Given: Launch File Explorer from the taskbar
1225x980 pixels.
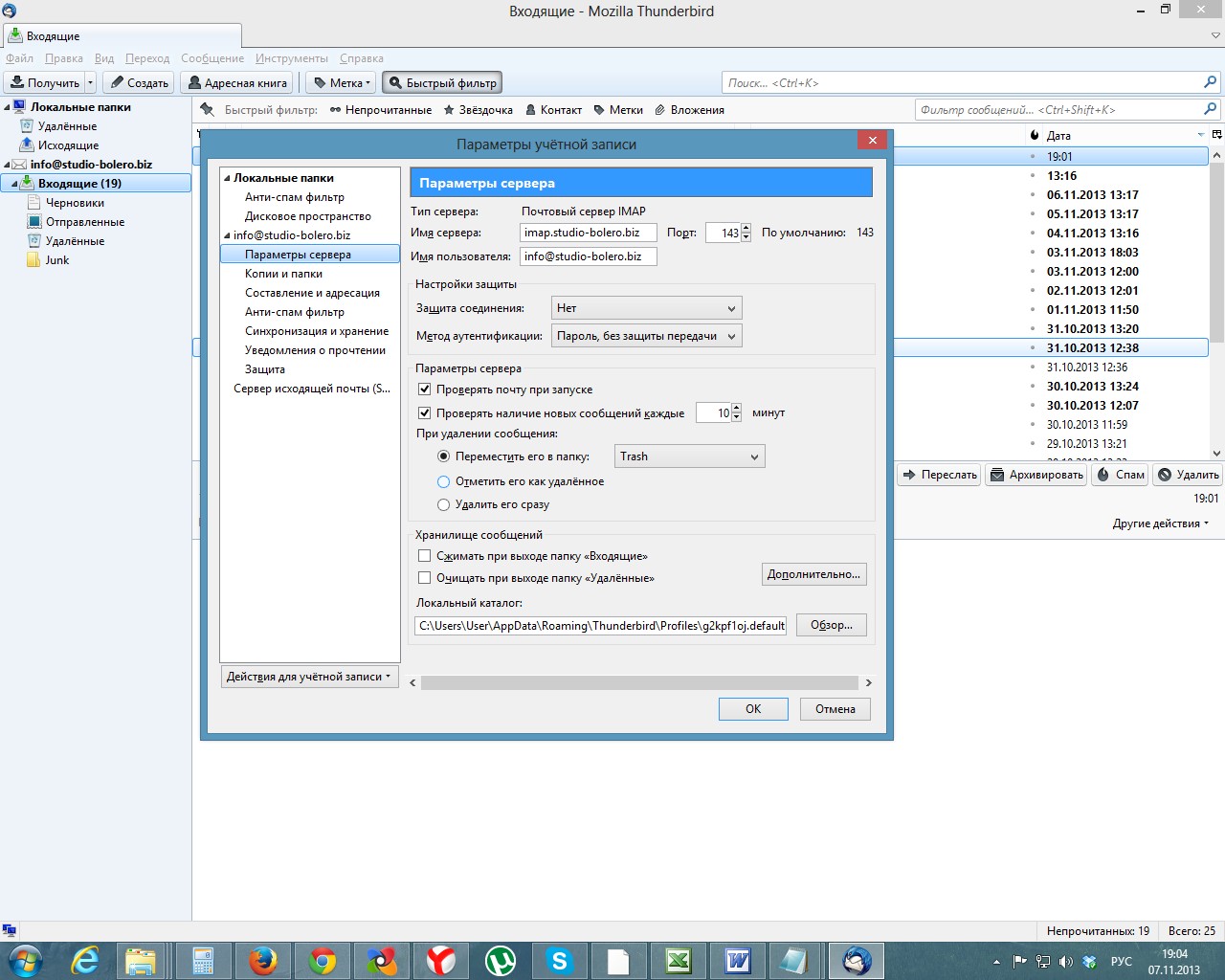Looking at the screenshot, I should click(142, 960).
